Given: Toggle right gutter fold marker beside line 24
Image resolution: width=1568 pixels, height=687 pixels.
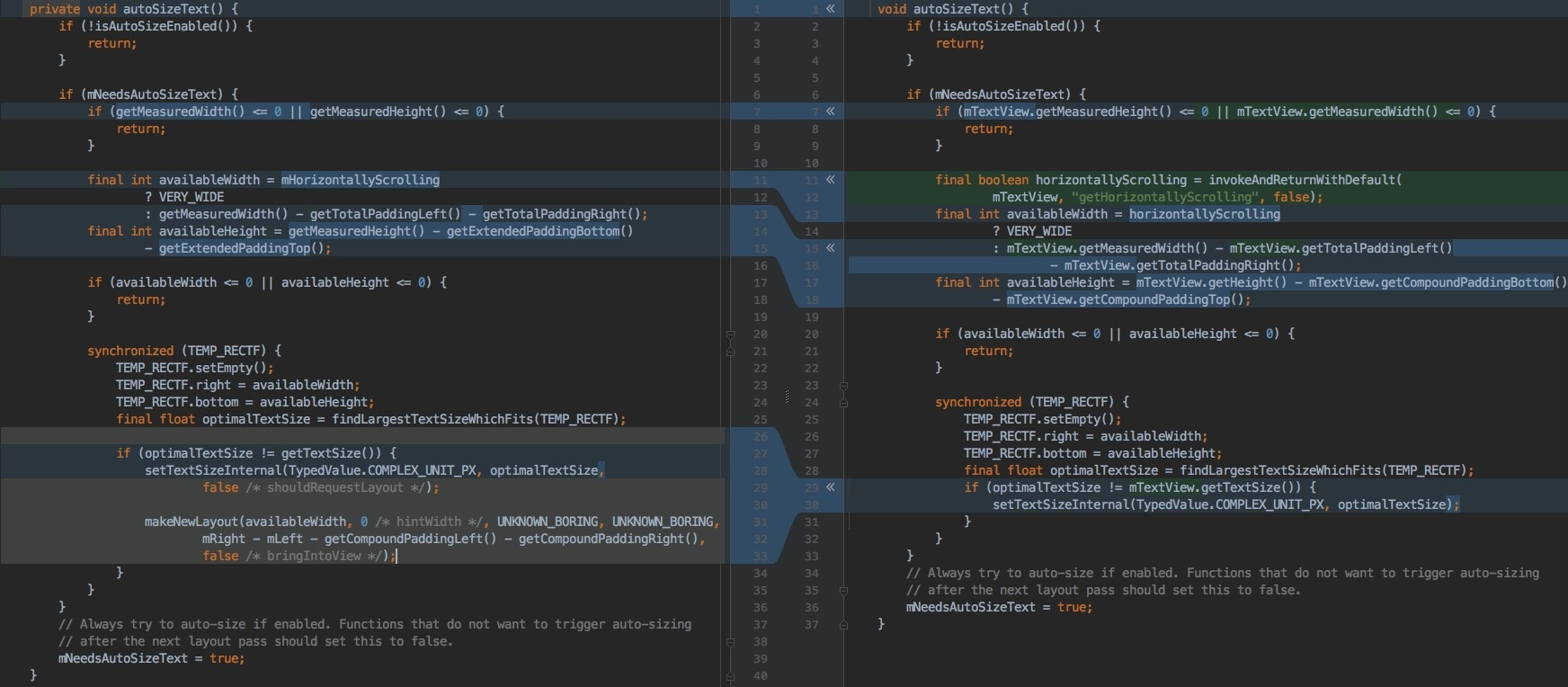Looking at the screenshot, I should coord(843,403).
